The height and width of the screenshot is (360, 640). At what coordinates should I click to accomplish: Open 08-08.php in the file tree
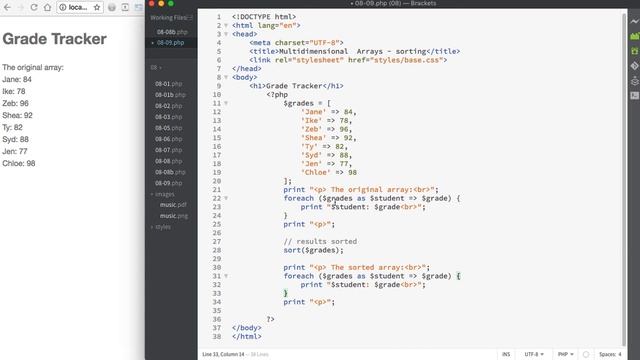[168, 161]
